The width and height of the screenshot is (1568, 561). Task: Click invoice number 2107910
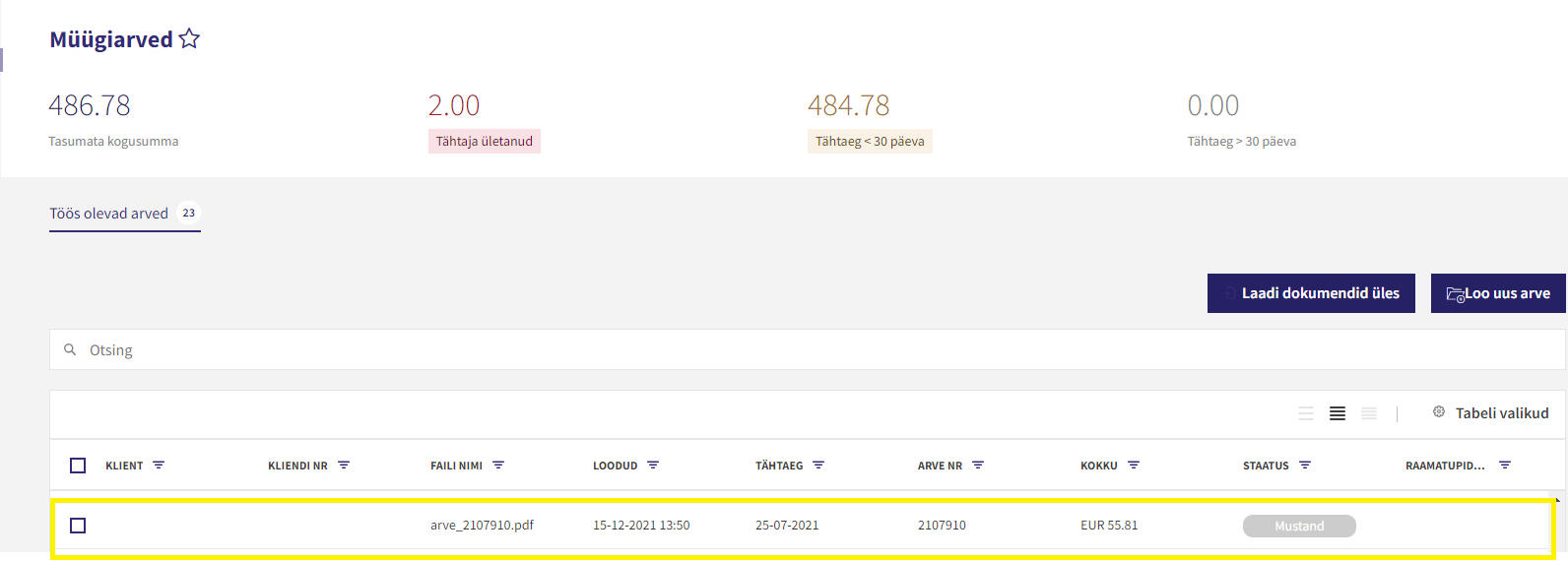click(942, 526)
